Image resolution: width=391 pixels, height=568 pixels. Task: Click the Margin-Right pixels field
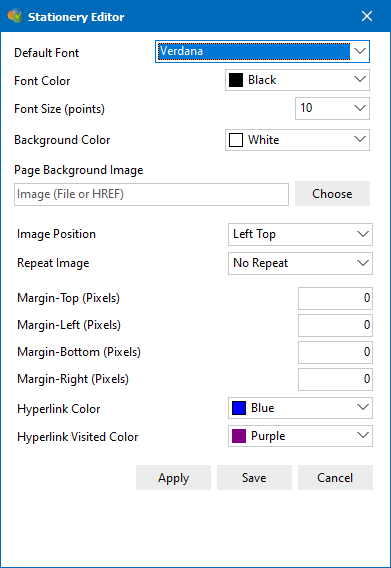tap(336, 379)
